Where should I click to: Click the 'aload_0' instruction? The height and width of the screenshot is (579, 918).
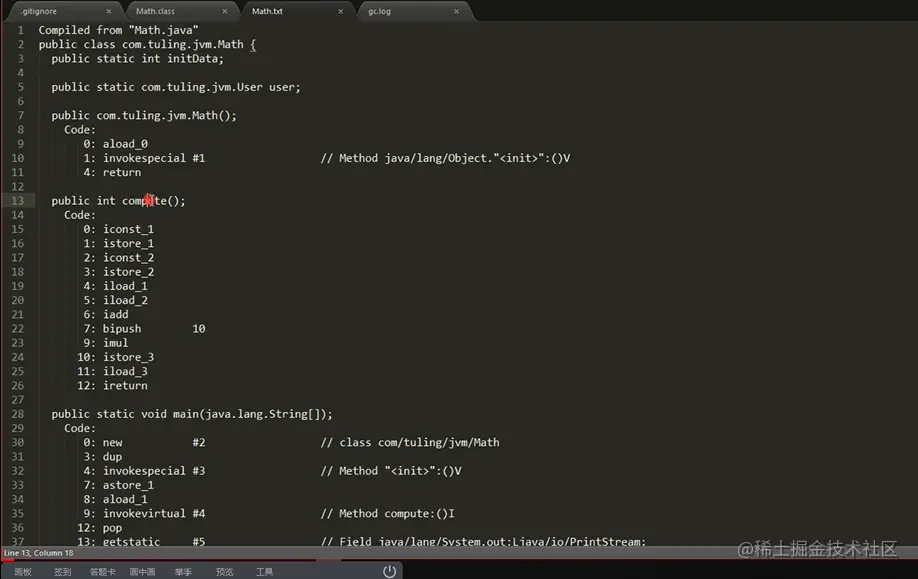click(x=125, y=144)
